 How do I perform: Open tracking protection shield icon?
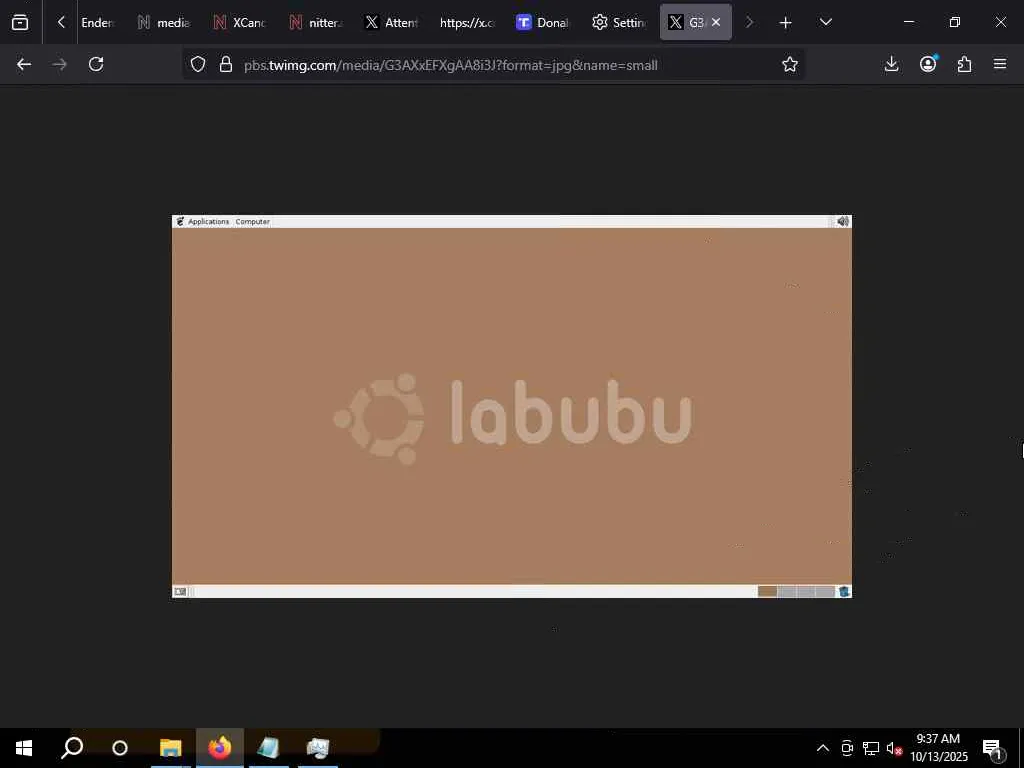[198, 64]
